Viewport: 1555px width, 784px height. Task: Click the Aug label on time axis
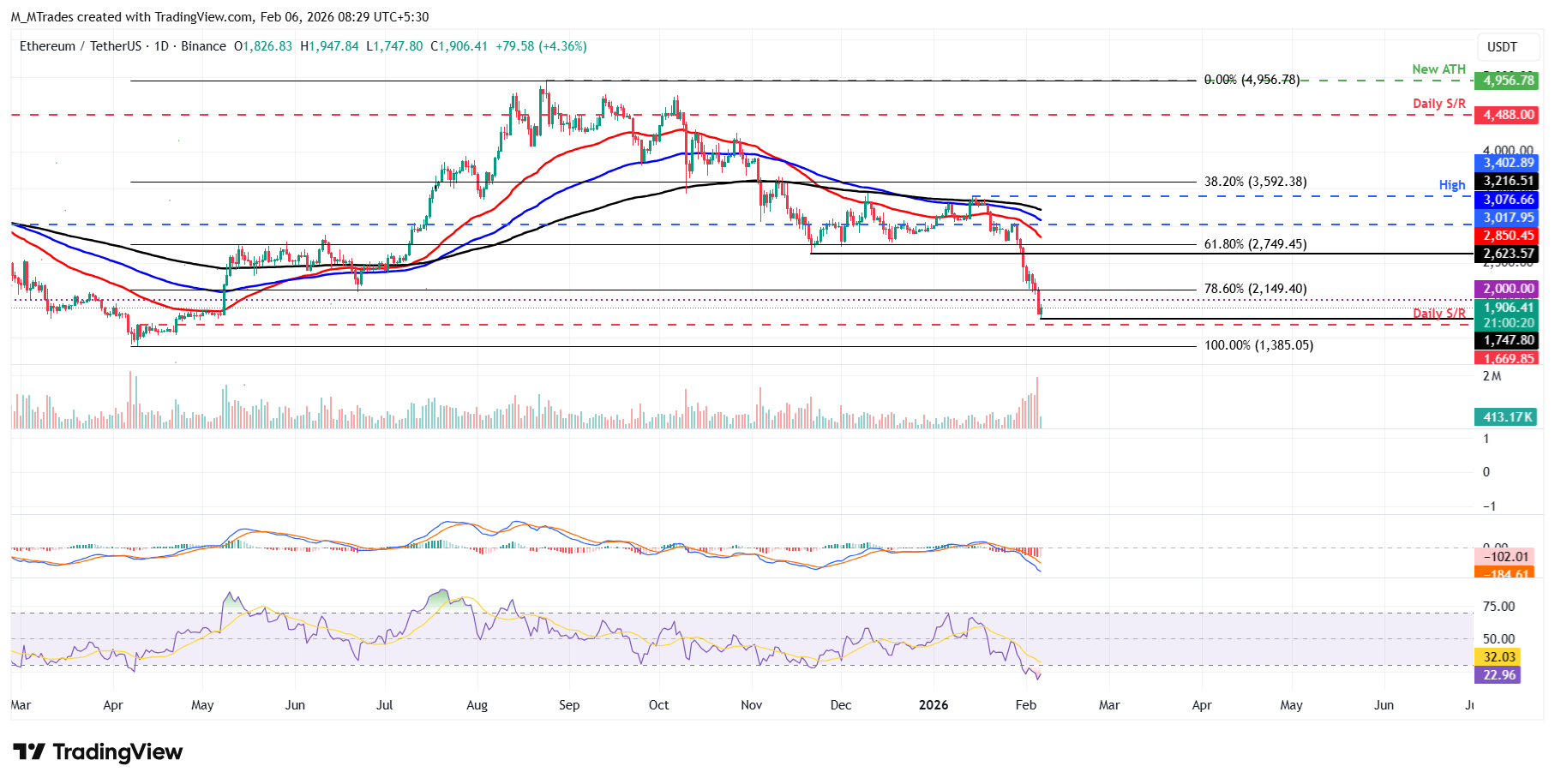(477, 705)
